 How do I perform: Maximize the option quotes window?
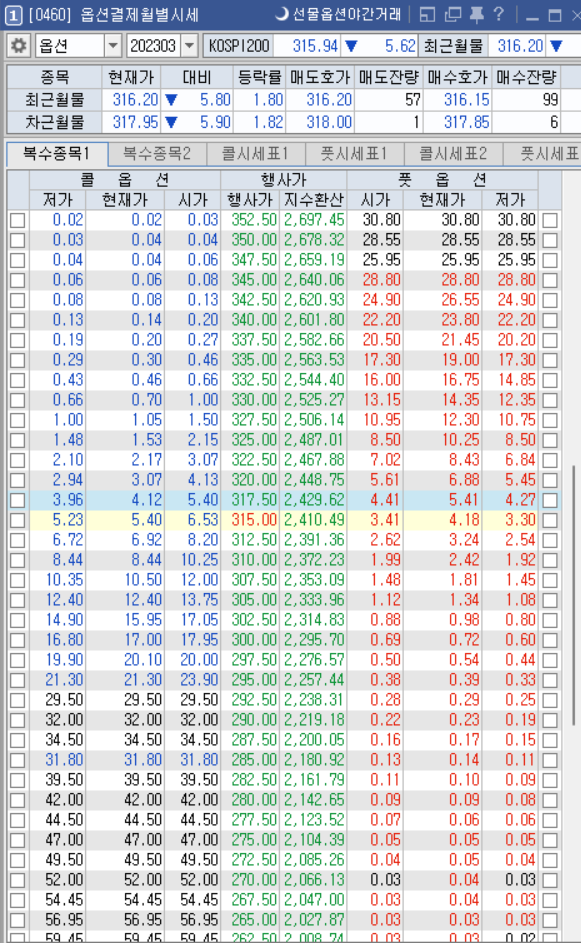555,16
